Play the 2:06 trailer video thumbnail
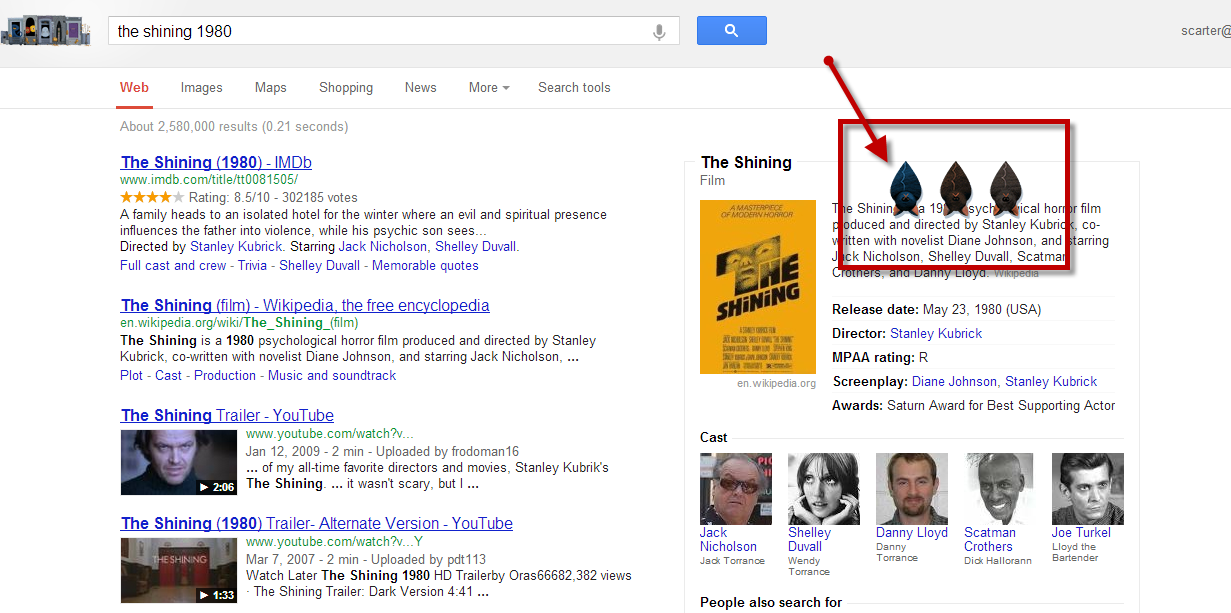Image resolution: width=1231 pixels, height=613 pixels. coord(179,462)
